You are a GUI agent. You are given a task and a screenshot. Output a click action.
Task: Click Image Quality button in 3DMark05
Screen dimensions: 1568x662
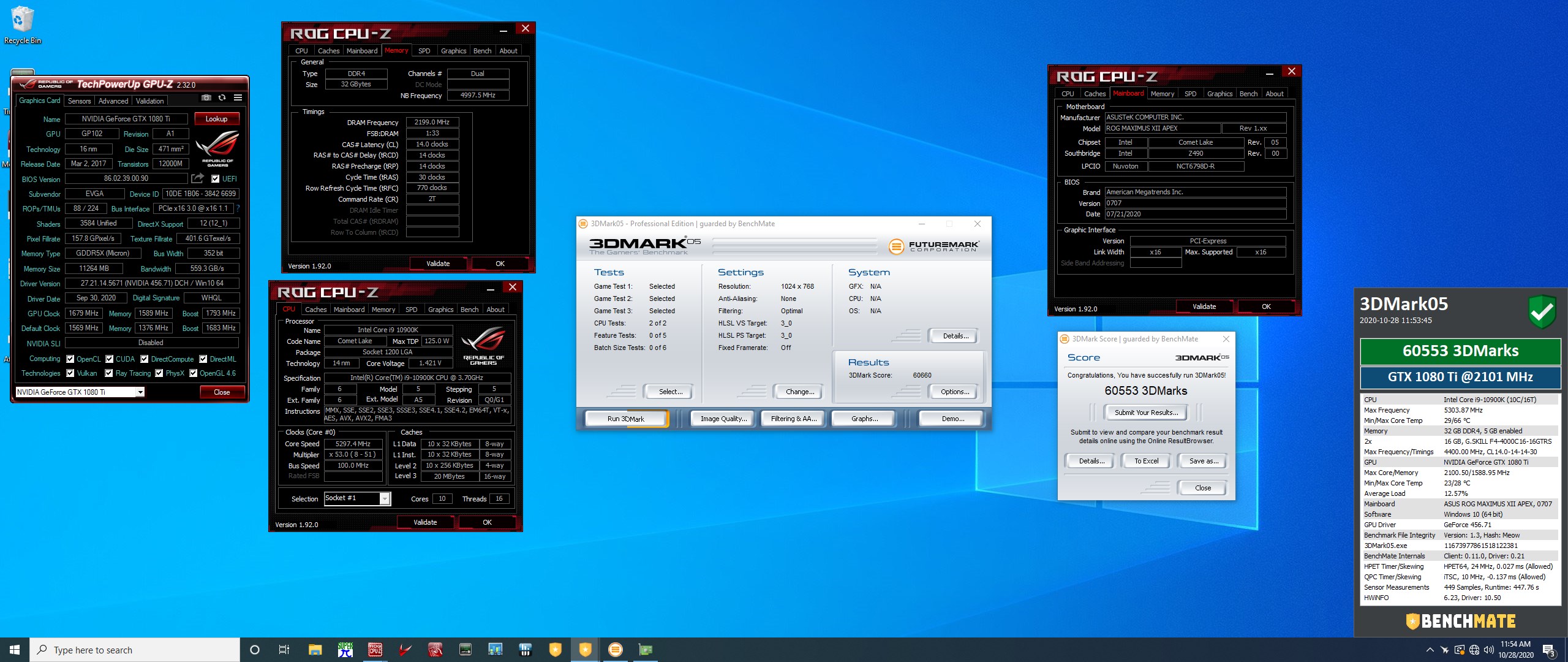[723, 419]
